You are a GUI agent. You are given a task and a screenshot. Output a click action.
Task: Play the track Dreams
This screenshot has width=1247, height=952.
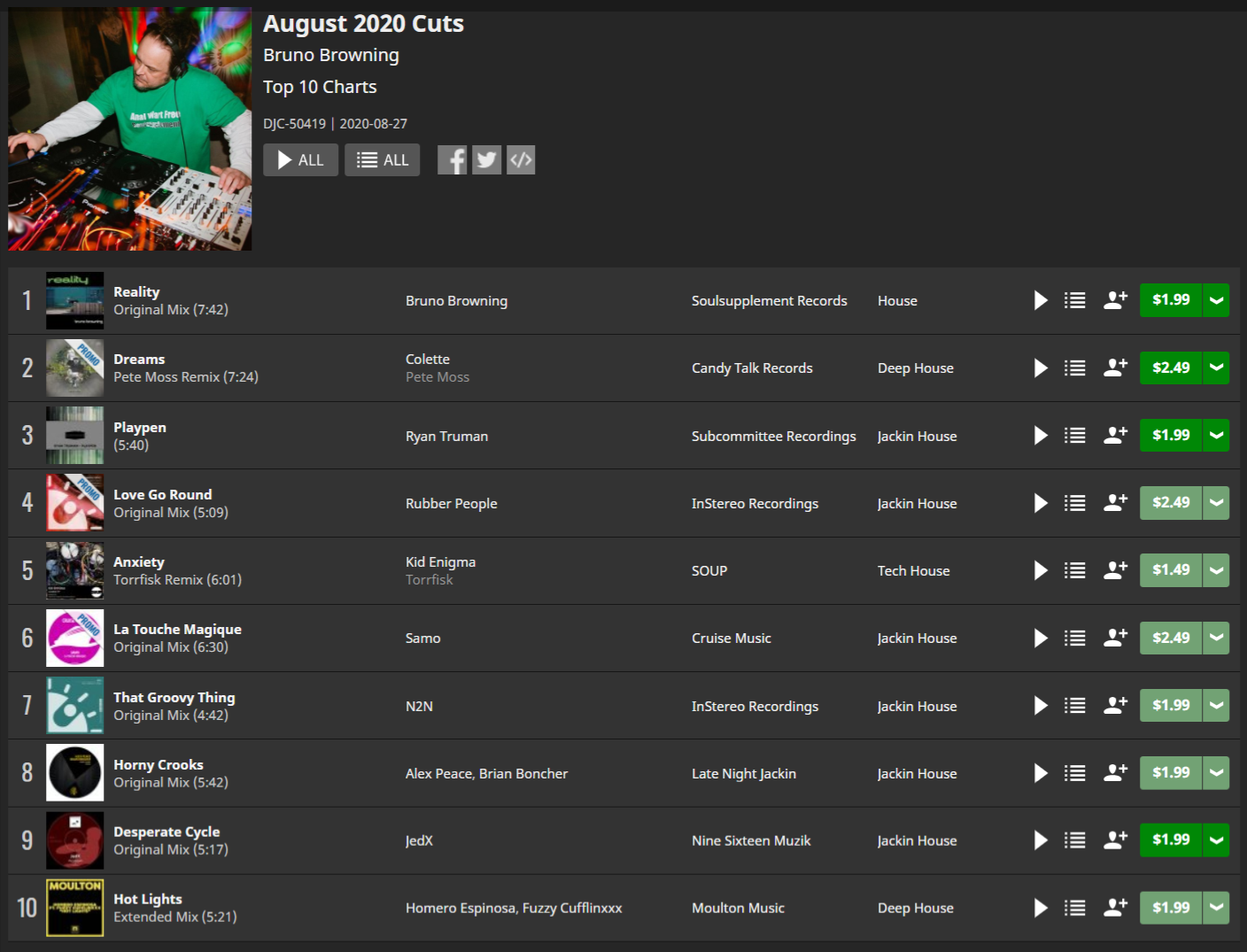pyautogui.click(x=1041, y=368)
